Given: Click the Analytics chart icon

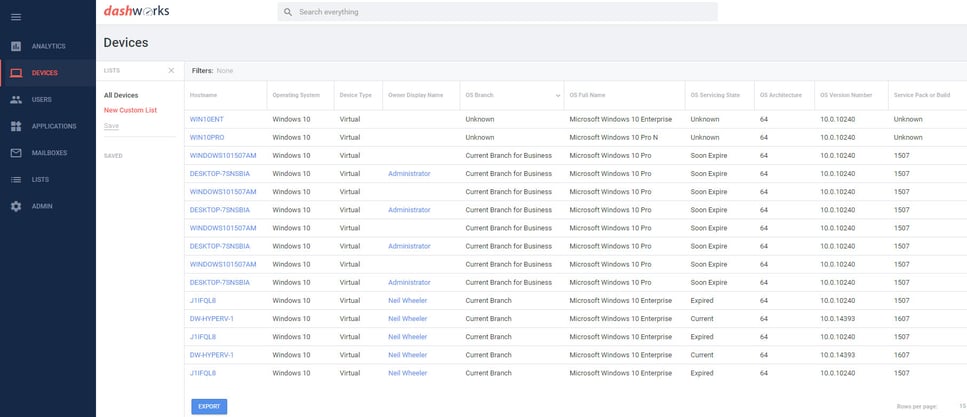Looking at the screenshot, I should tap(16, 46).
